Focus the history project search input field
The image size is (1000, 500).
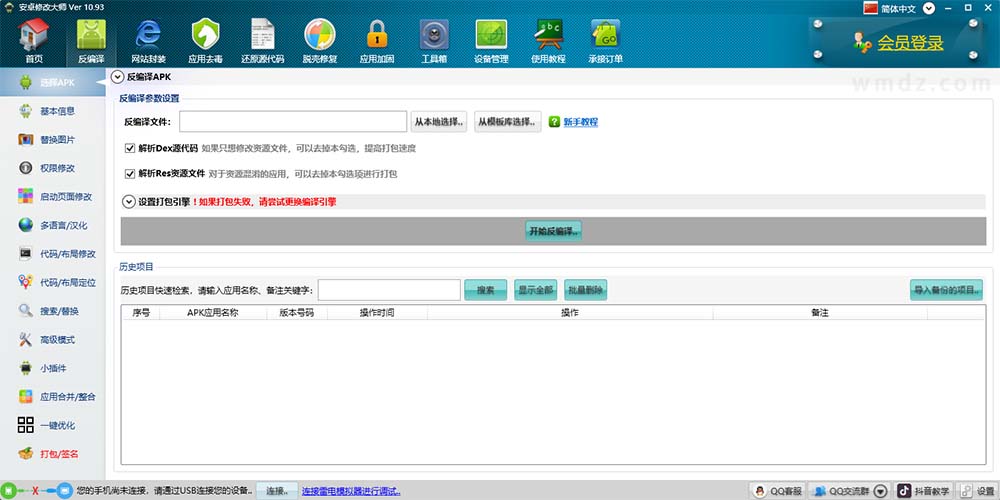point(389,290)
